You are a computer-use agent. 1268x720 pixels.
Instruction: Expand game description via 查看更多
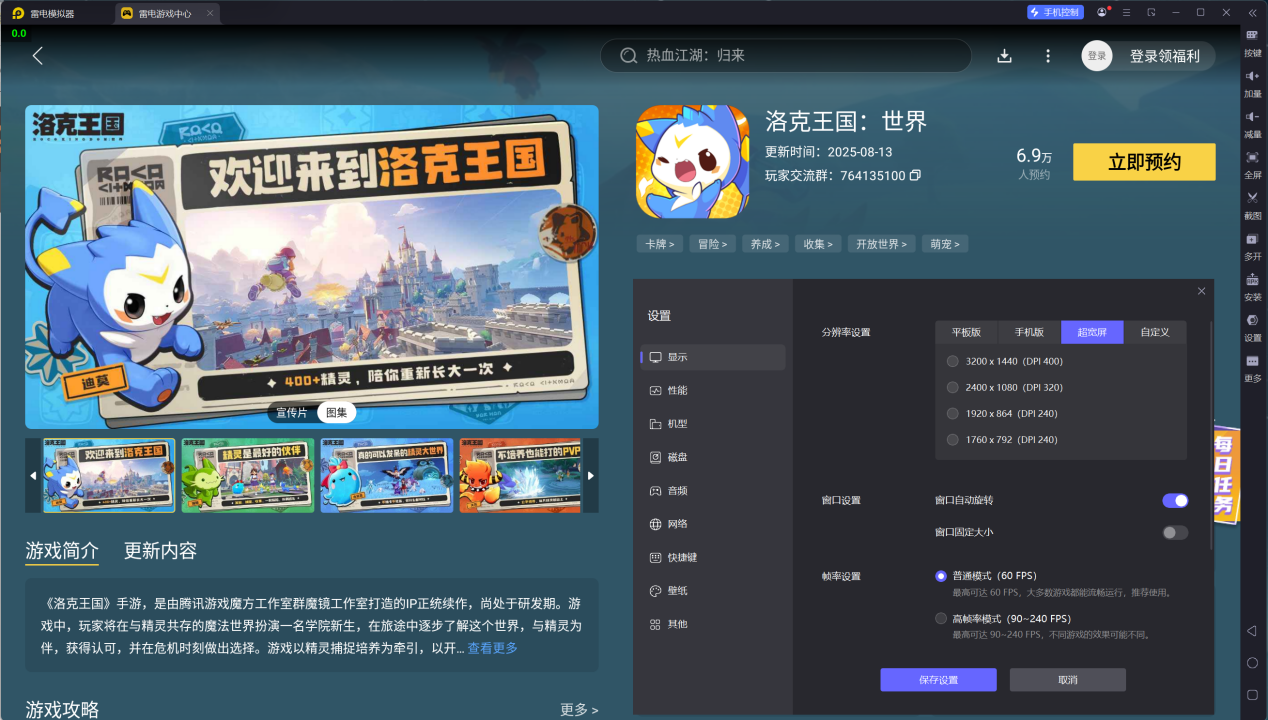coord(493,647)
